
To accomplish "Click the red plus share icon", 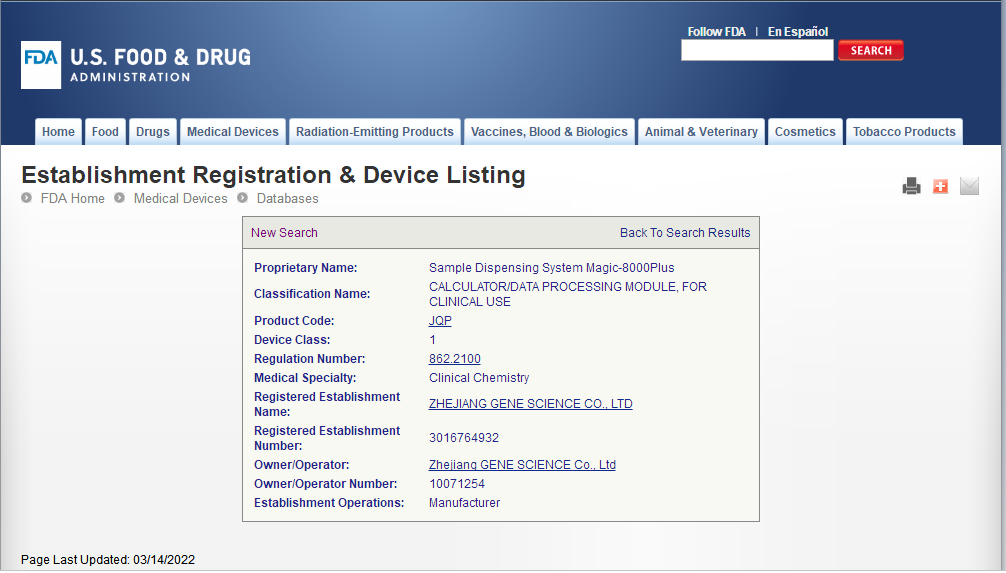I will [940, 186].
